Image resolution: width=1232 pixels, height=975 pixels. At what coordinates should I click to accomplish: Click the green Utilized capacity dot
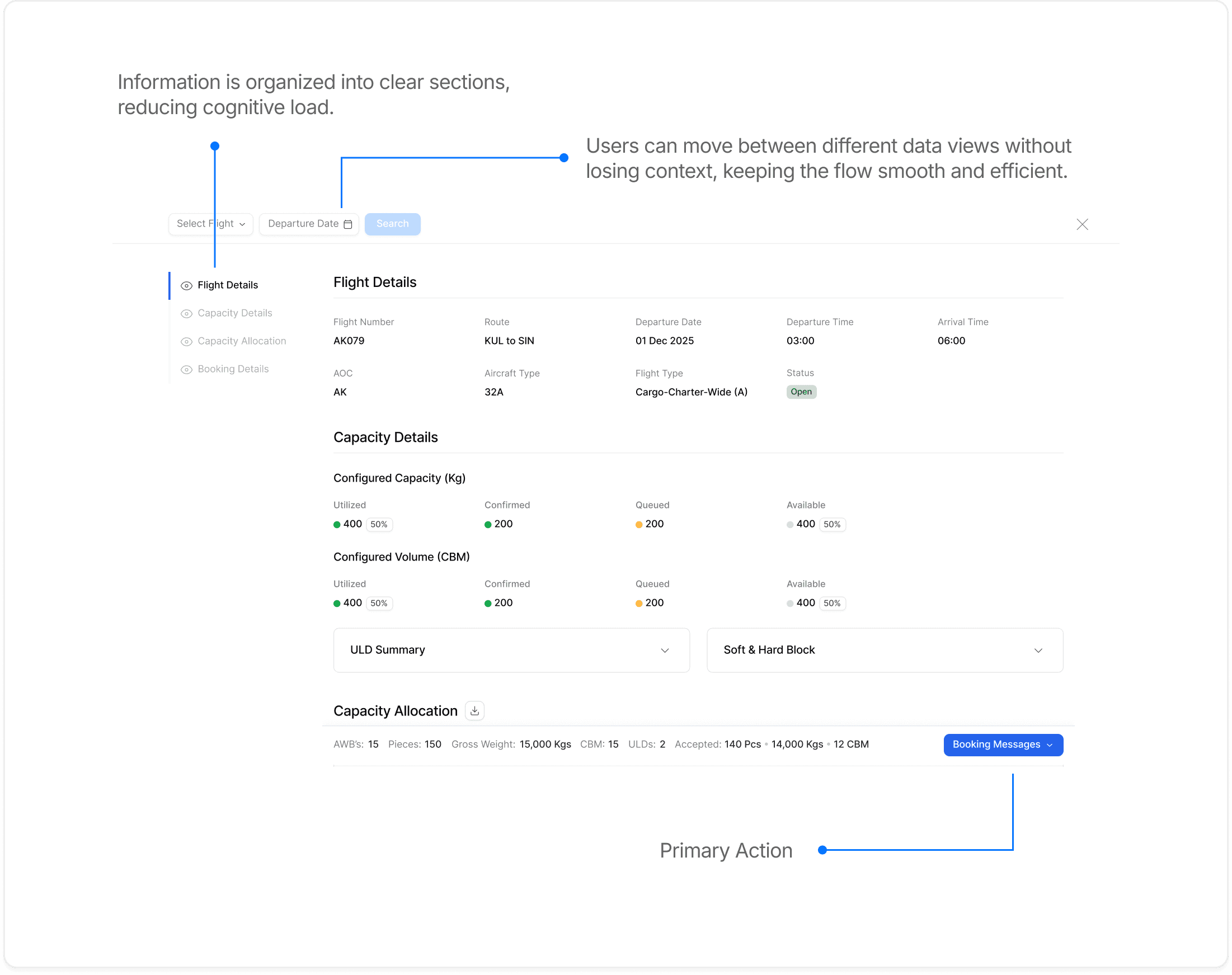pos(337,525)
